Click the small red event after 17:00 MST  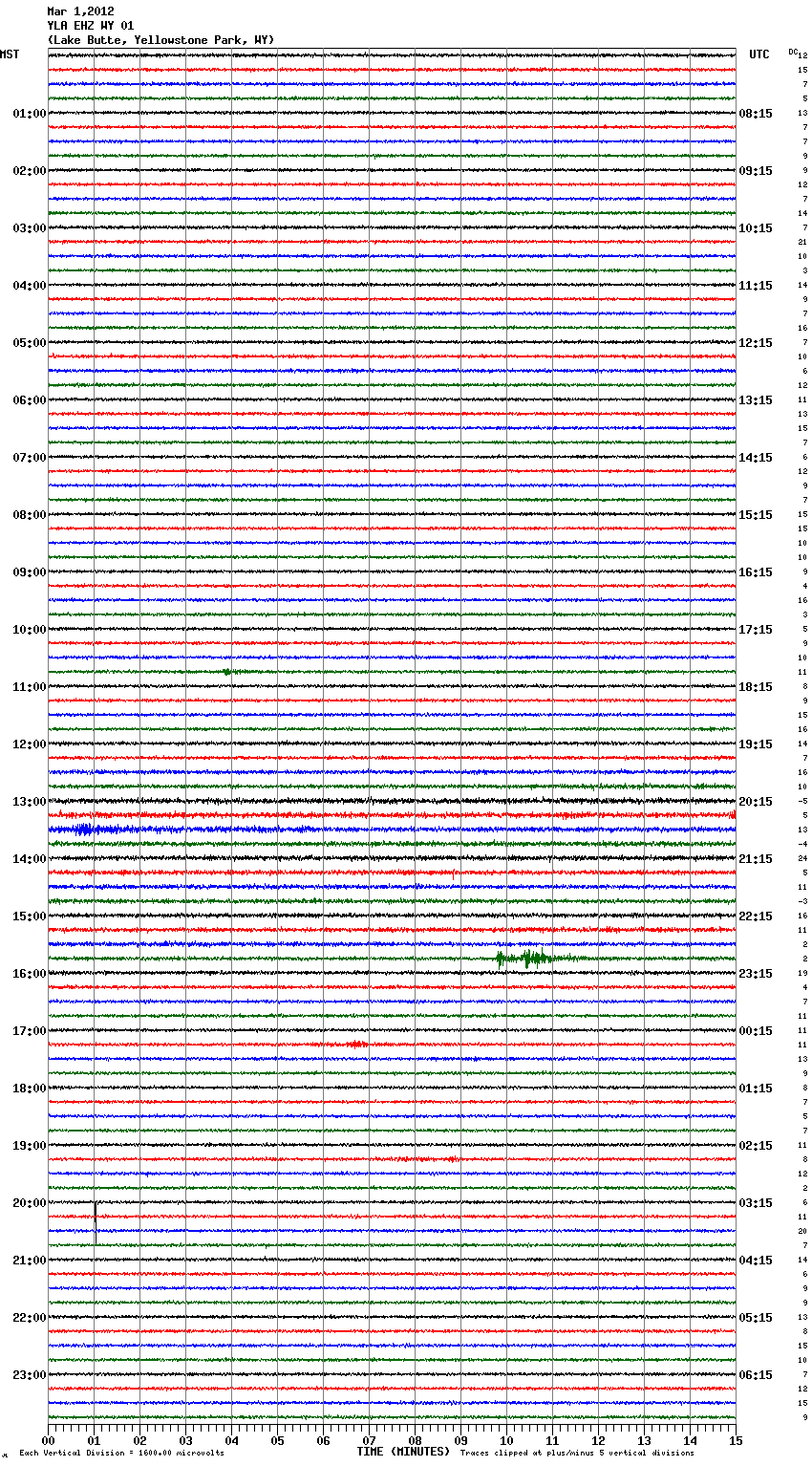pyautogui.click(x=355, y=1045)
